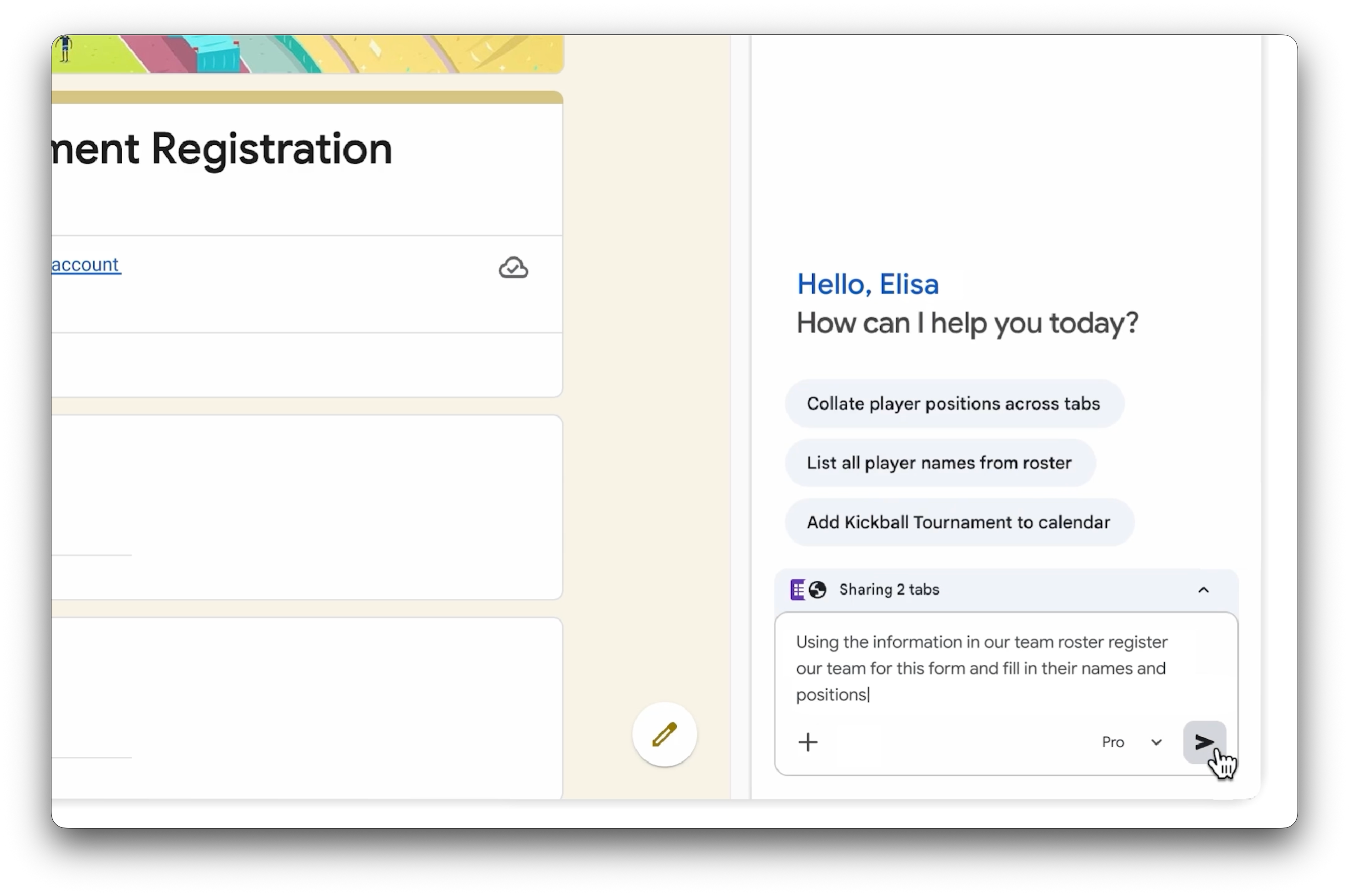Open the account link
1349x896 pixels.
[86, 264]
